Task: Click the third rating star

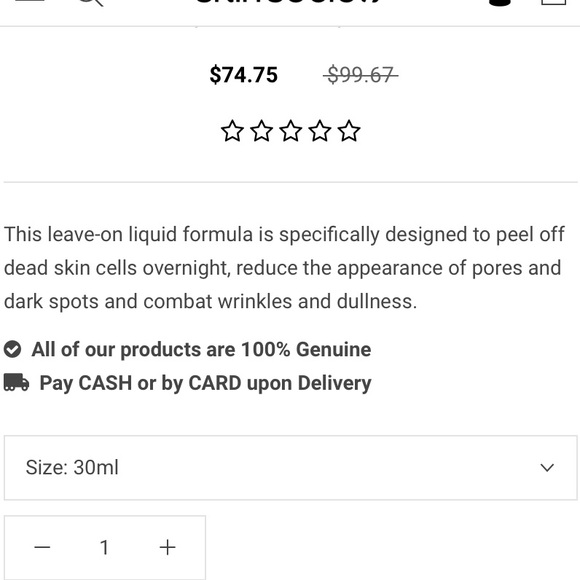Action: tap(291, 131)
